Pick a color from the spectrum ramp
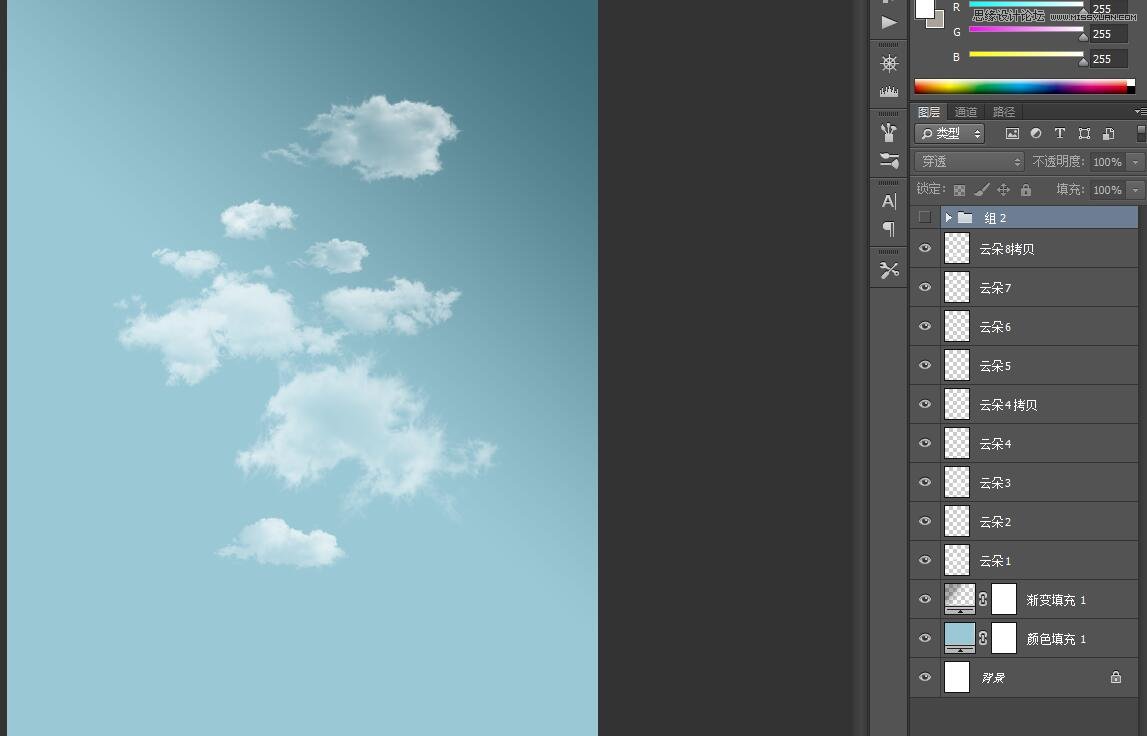Viewport: 1147px width, 736px height. click(1024, 86)
